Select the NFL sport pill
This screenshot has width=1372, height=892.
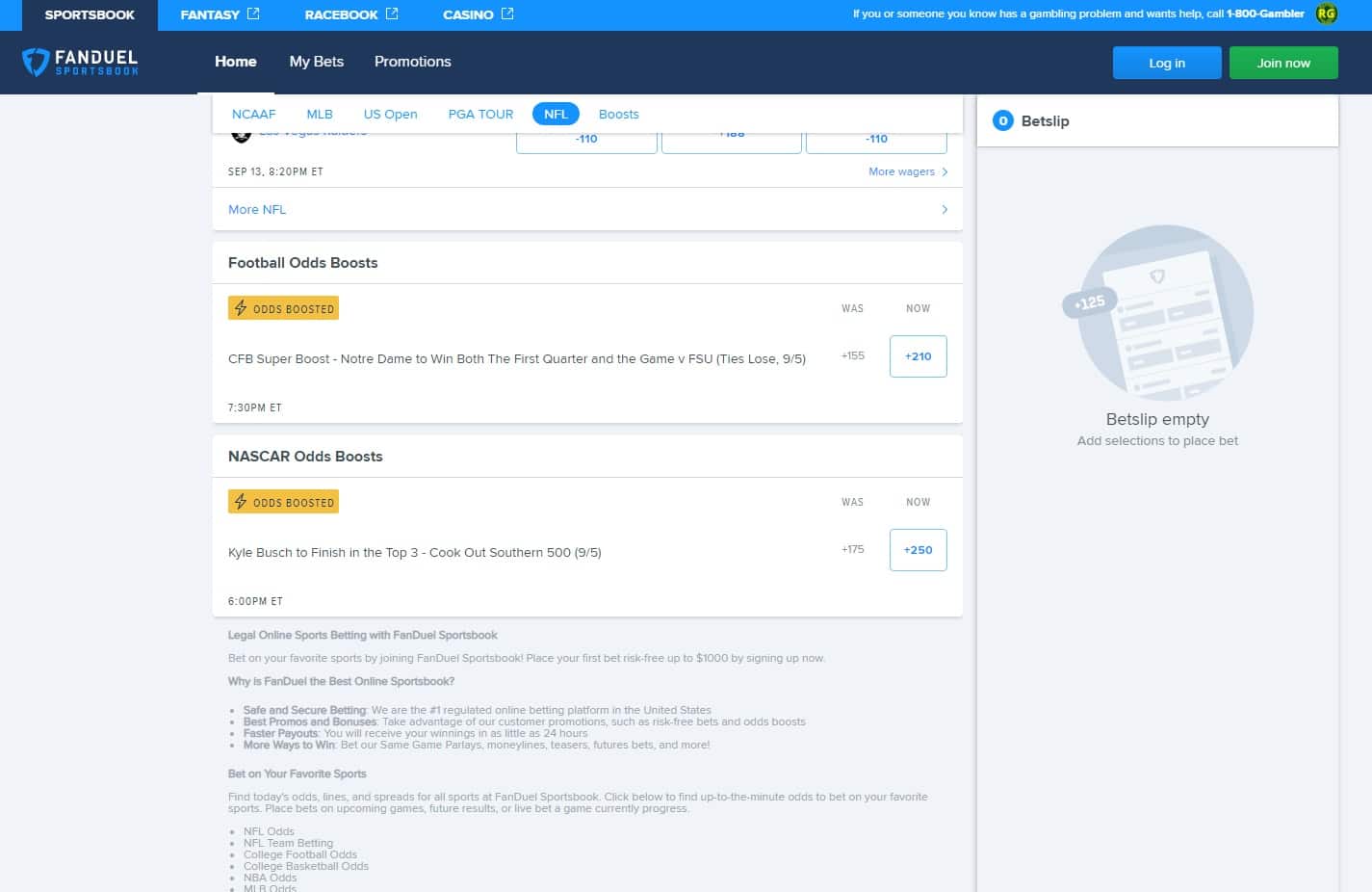point(556,114)
